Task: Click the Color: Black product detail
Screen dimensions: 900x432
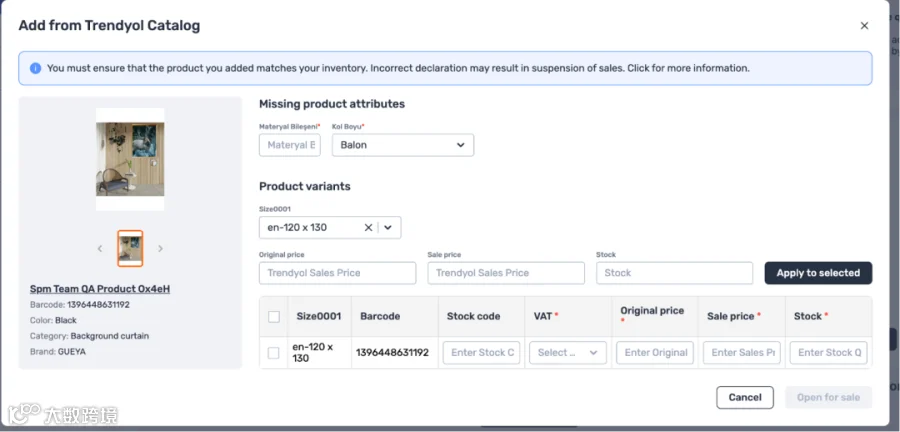Action: pos(53,320)
